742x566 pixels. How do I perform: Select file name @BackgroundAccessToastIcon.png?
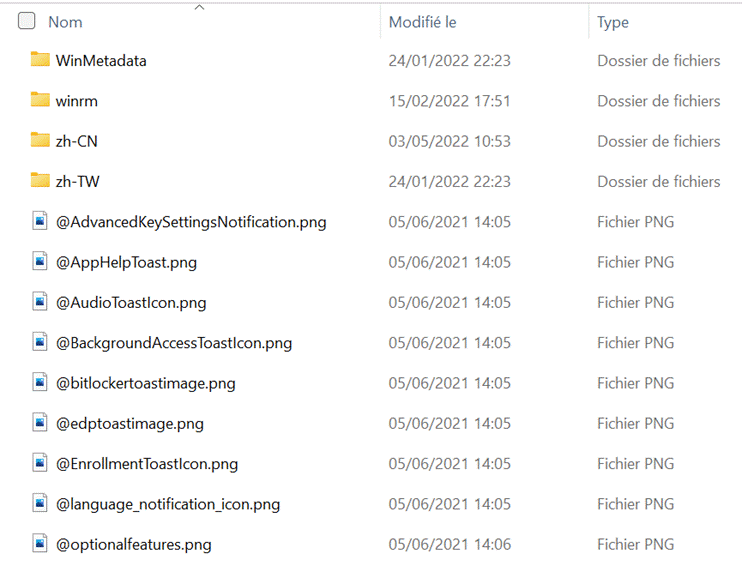[174, 343]
